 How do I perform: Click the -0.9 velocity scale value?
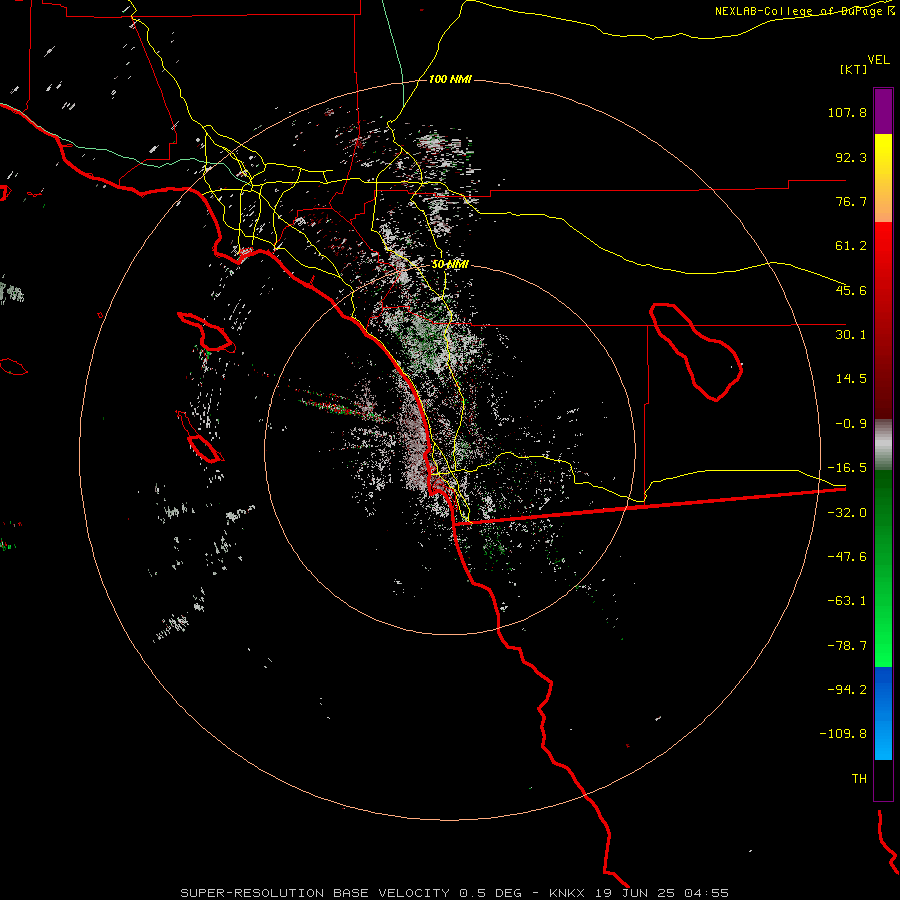click(x=851, y=424)
